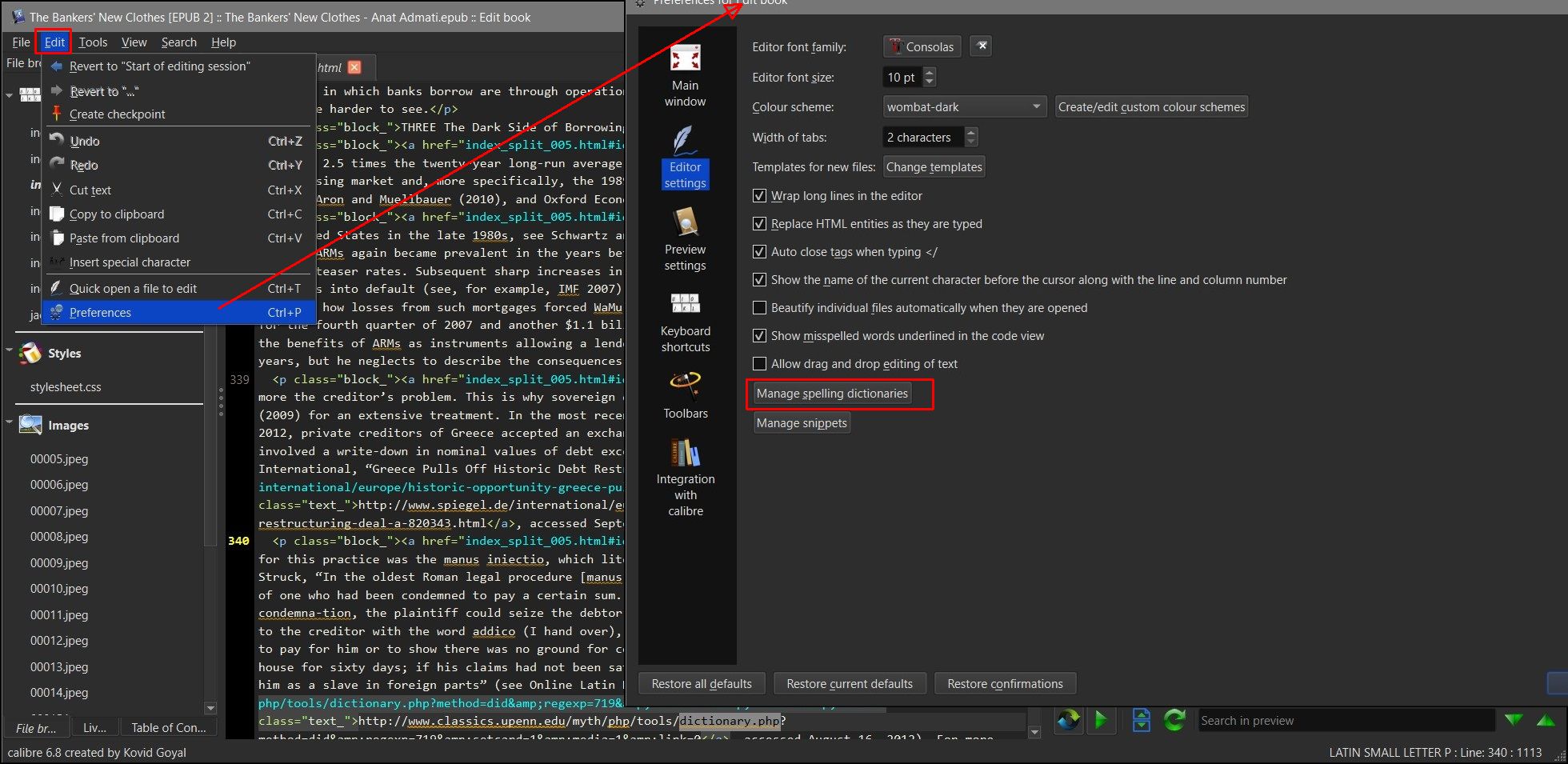Close the open html editor tab
The height and width of the screenshot is (764, 1568).
click(354, 67)
